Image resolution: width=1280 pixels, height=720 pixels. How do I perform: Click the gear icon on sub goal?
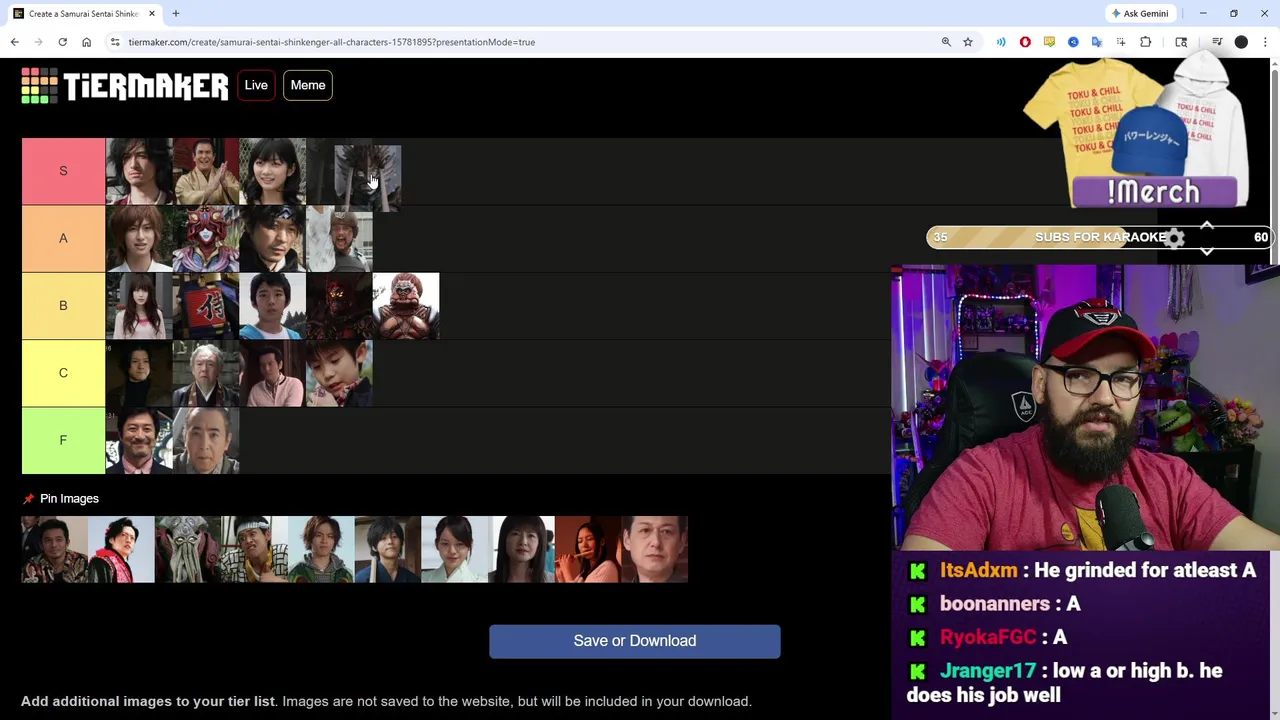pyautogui.click(x=1175, y=238)
